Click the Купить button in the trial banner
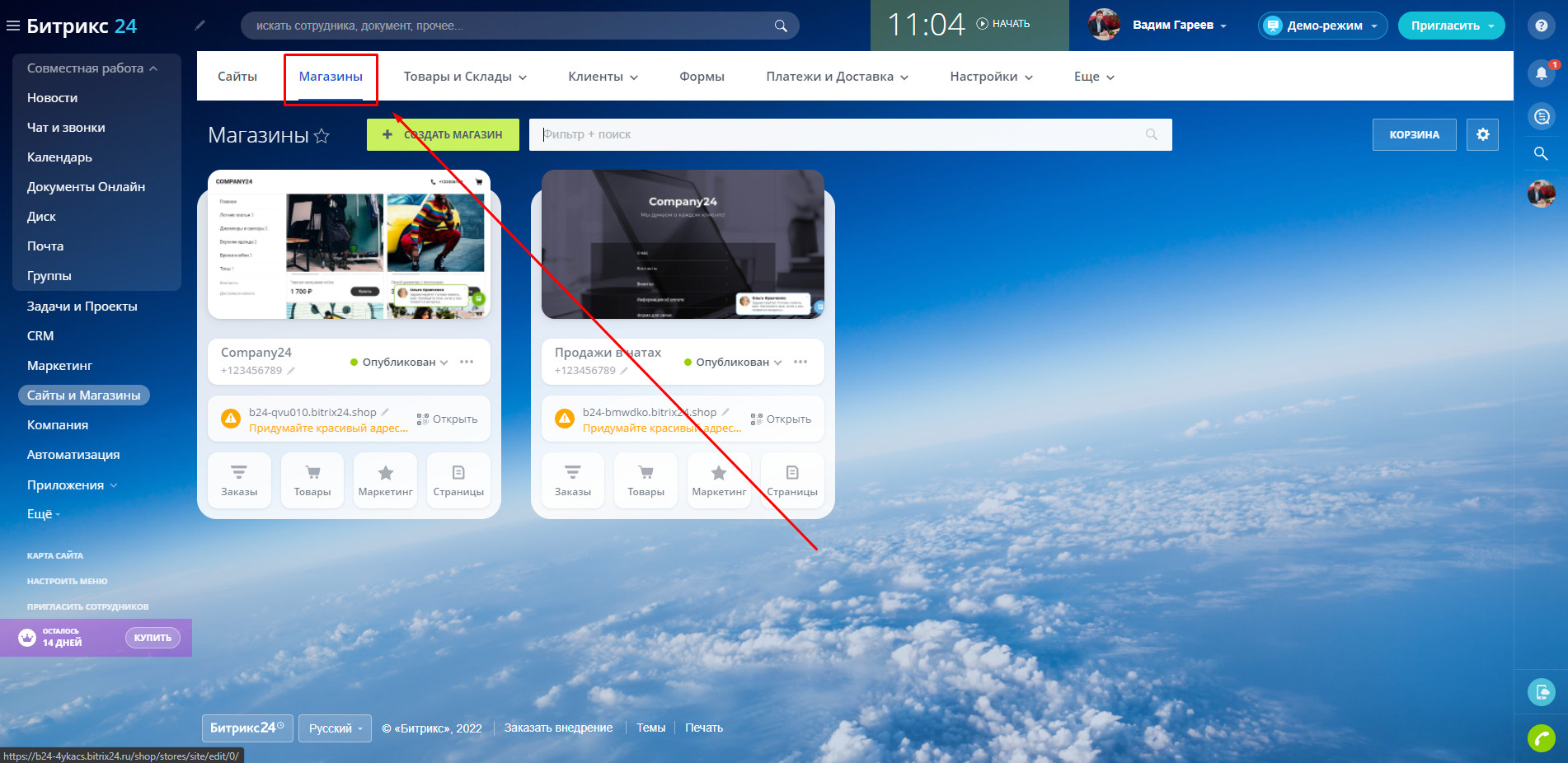This screenshot has height=763, width=1568. (x=153, y=638)
